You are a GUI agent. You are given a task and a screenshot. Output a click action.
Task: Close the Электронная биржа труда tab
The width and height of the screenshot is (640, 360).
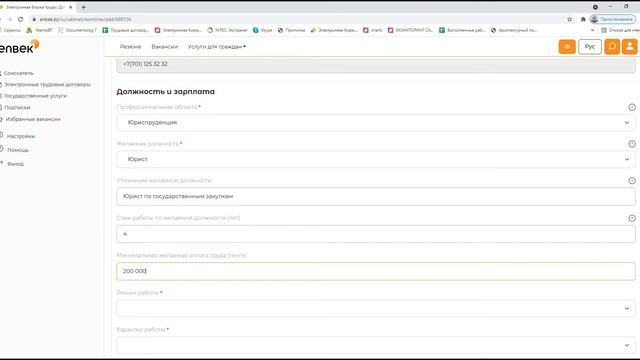click(x=70, y=7)
